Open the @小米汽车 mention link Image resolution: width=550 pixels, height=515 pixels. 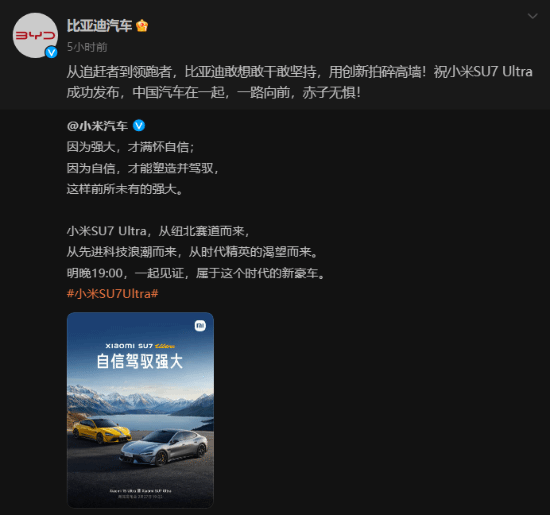(97, 126)
